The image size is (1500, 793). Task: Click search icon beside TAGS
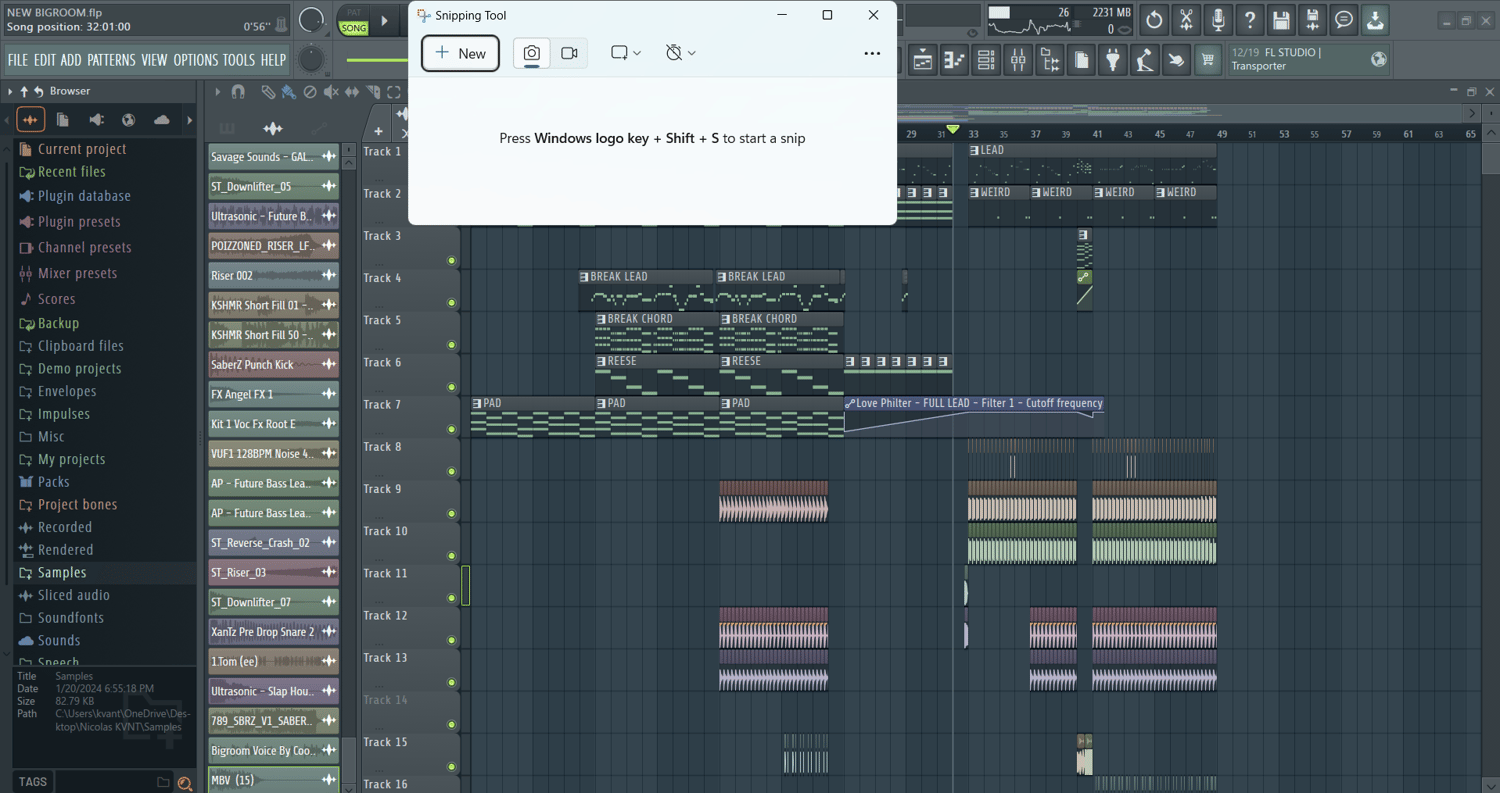pos(184,783)
